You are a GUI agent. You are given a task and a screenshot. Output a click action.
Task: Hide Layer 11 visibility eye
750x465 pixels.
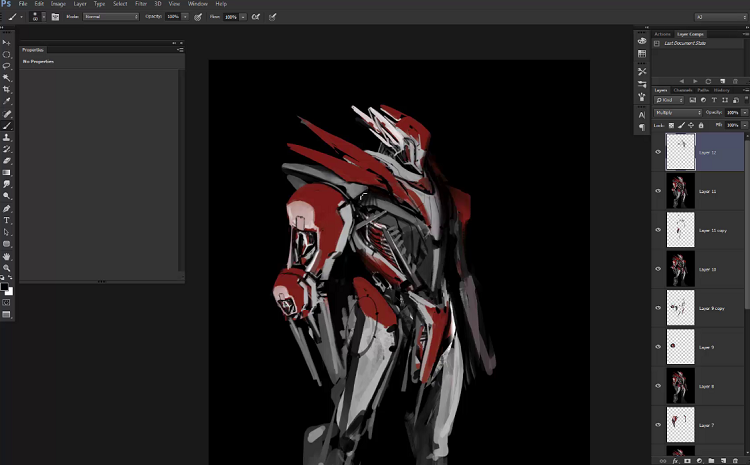click(658, 191)
